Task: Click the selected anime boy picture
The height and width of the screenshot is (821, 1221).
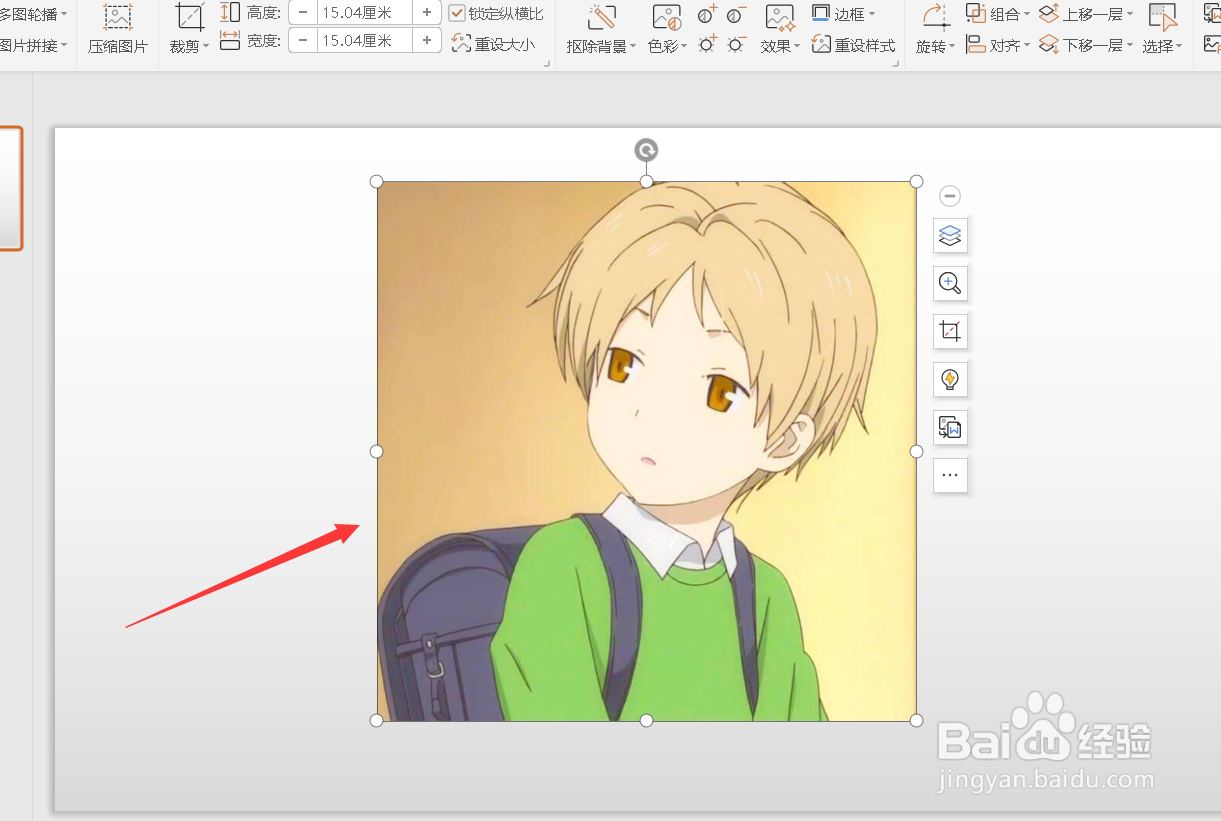Action: pos(647,451)
